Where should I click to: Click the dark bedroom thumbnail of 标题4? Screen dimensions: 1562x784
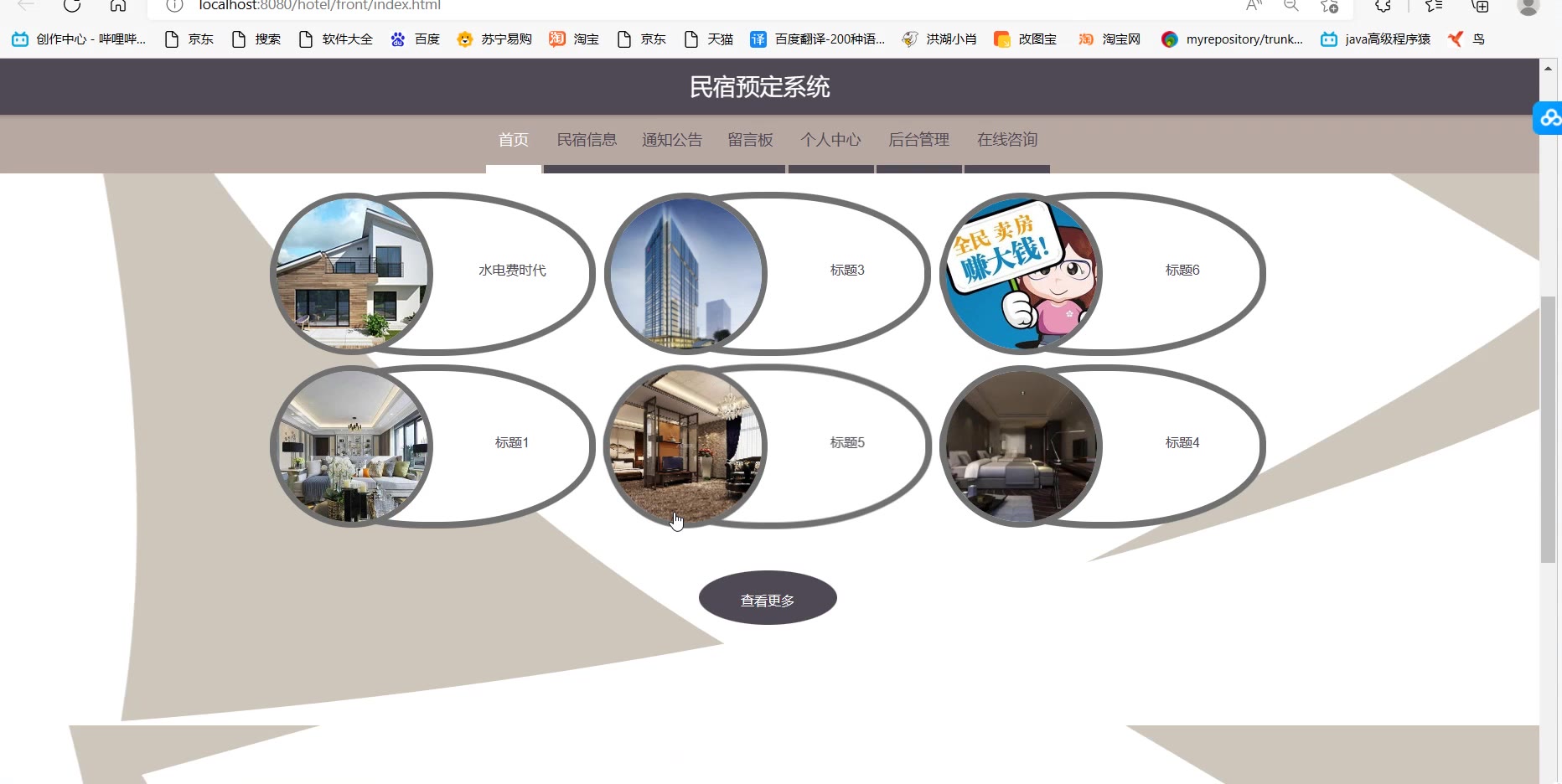click(x=1021, y=446)
